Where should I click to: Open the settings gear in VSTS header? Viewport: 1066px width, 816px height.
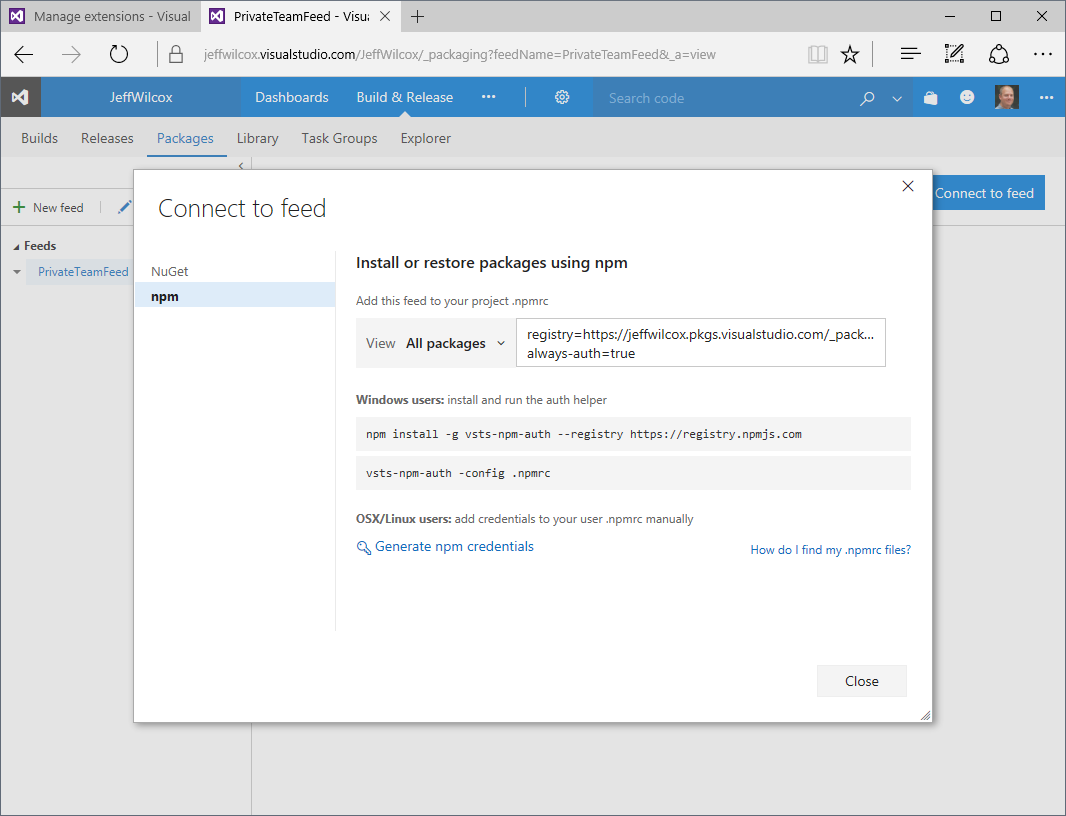click(x=562, y=97)
